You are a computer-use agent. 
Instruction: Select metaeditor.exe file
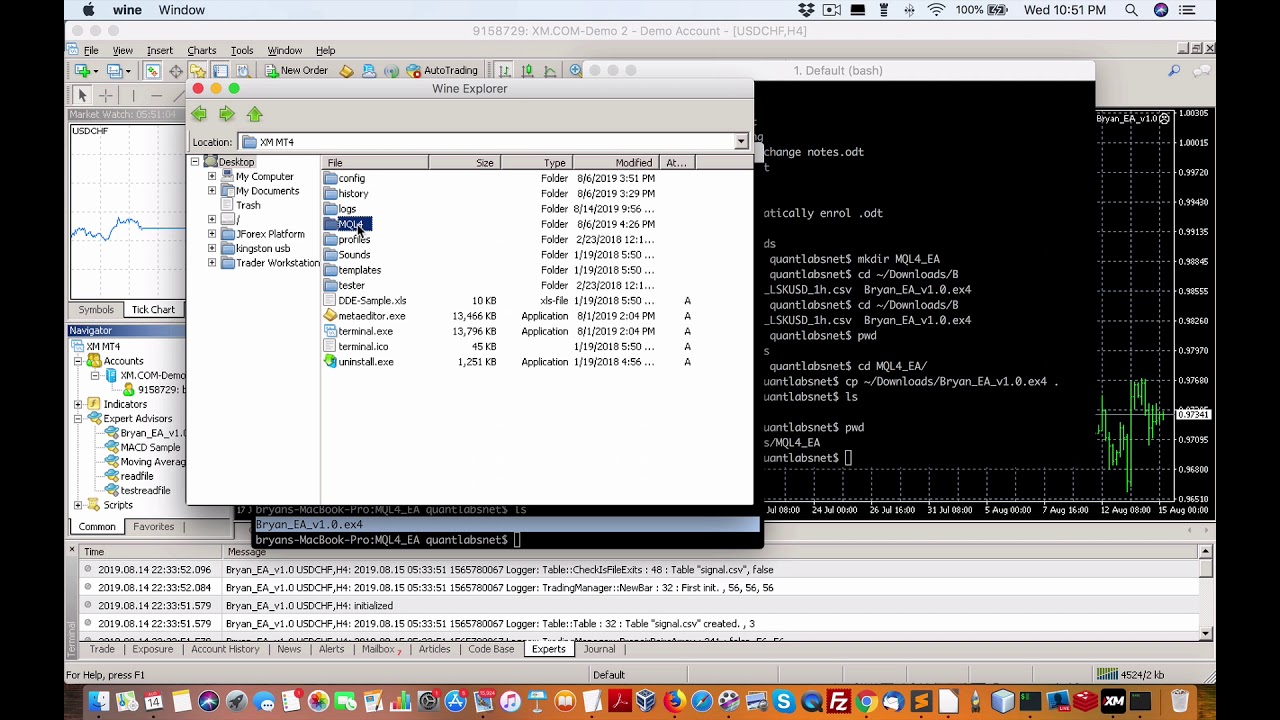pos(364,316)
